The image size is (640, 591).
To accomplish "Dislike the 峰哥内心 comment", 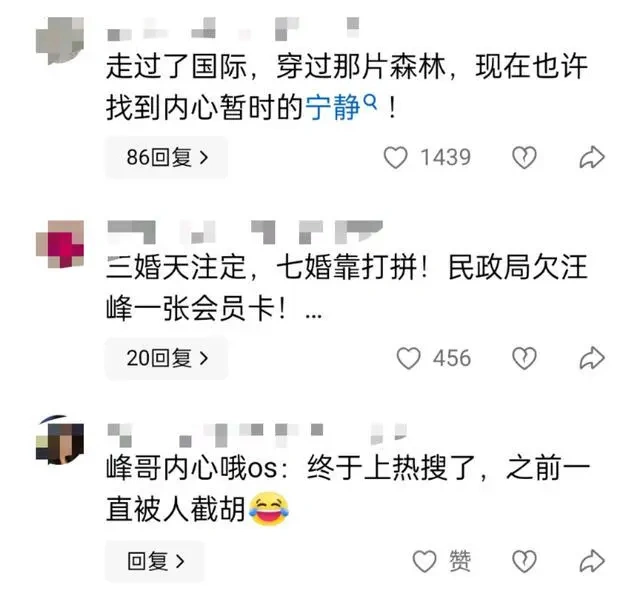I will [x=524, y=561].
